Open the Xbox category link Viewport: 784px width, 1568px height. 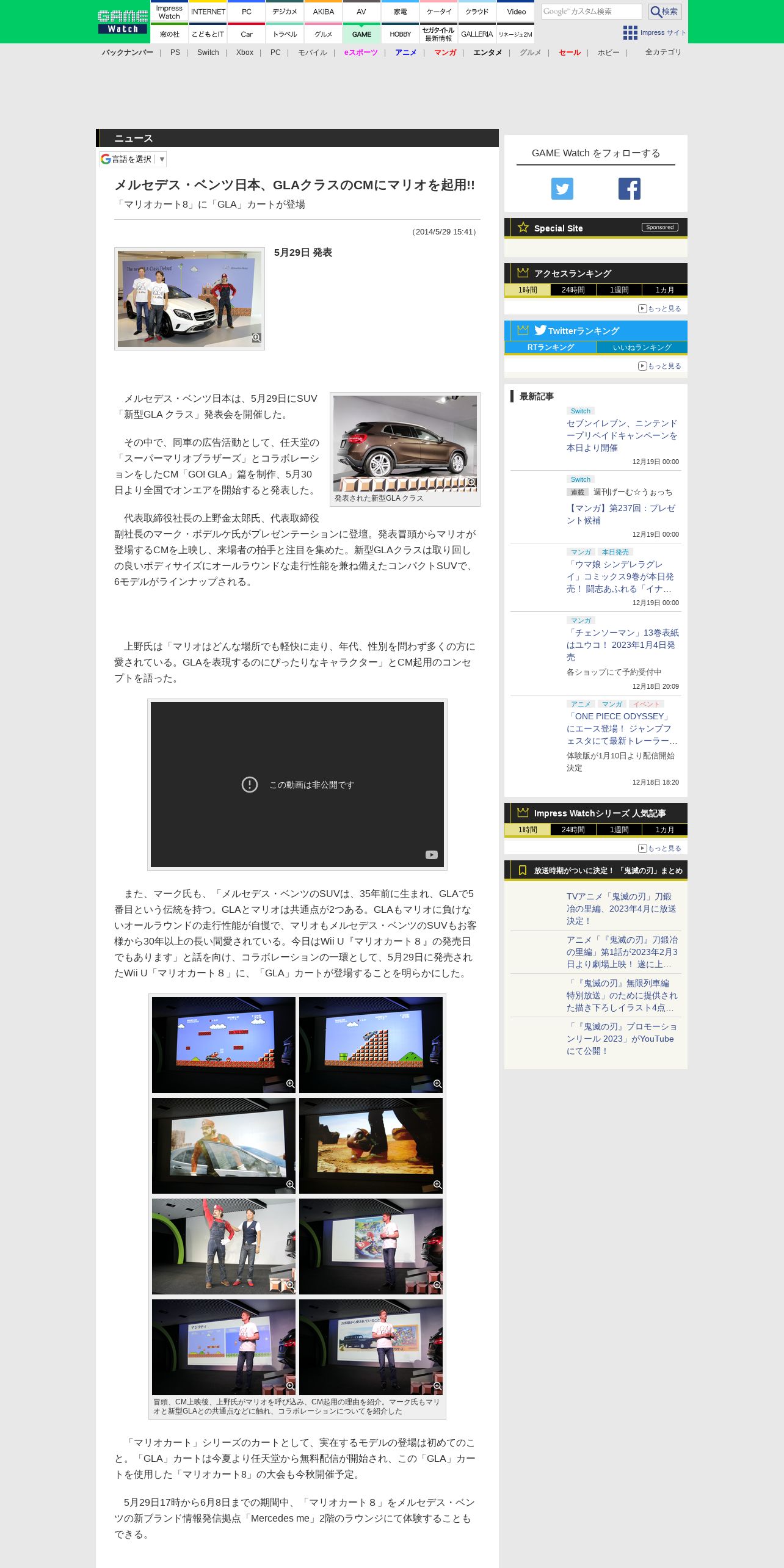pos(244,53)
